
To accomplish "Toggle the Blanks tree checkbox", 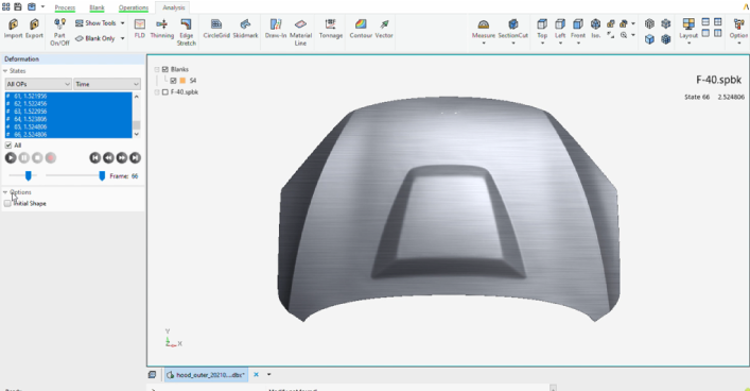I will (165, 69).
